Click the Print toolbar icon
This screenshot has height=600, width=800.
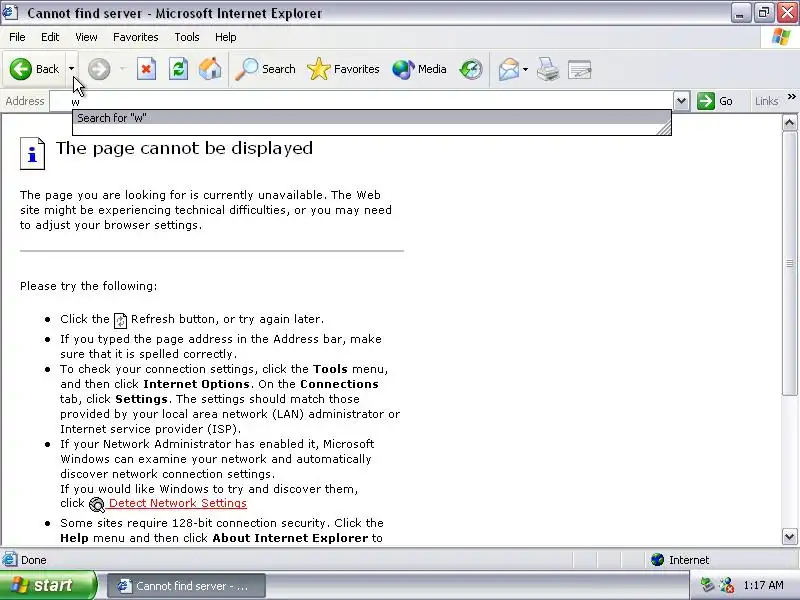pos(548,69)
